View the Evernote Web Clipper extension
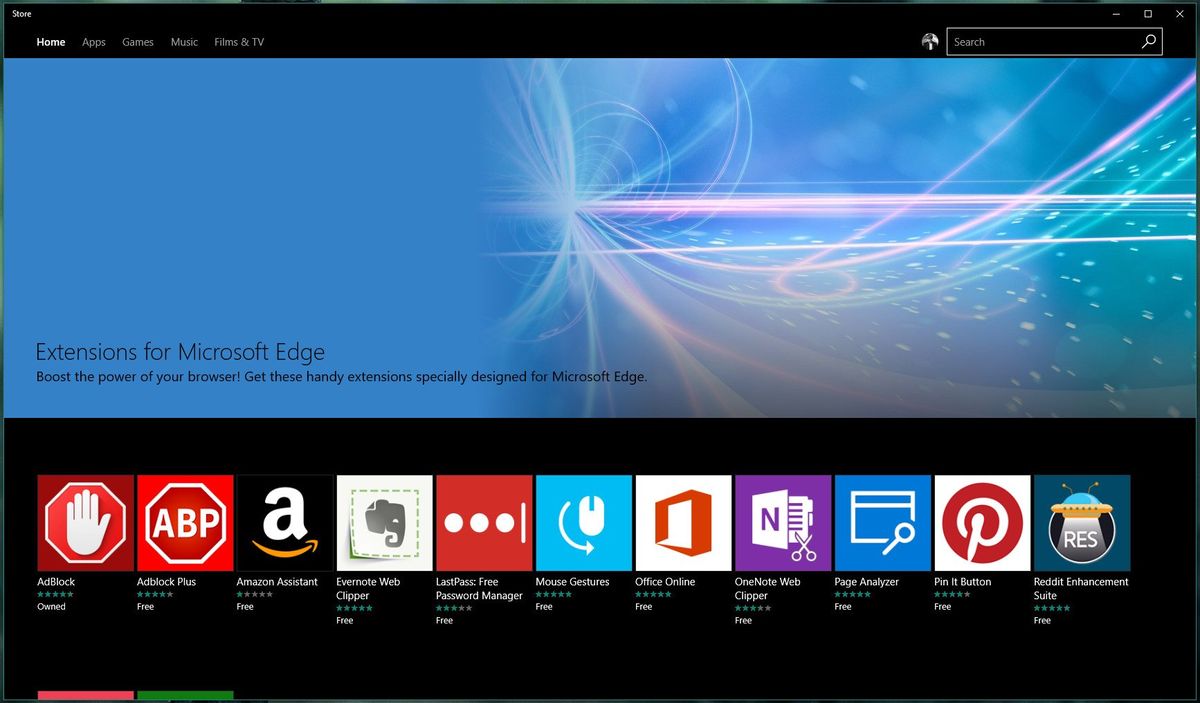The image size is (1200, 703). click(384, 522)
